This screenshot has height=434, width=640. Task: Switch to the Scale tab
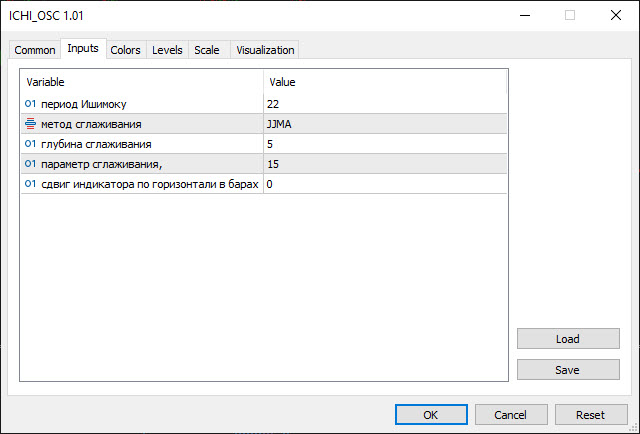coord(207,50)
